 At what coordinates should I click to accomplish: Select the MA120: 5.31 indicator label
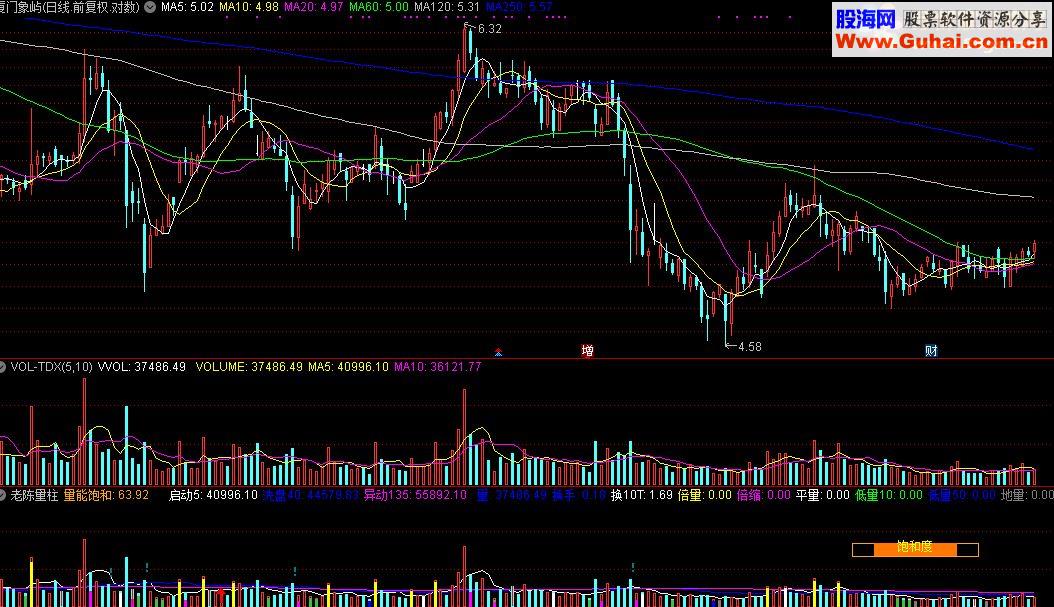pyautogui.click(x=447, y=7)
